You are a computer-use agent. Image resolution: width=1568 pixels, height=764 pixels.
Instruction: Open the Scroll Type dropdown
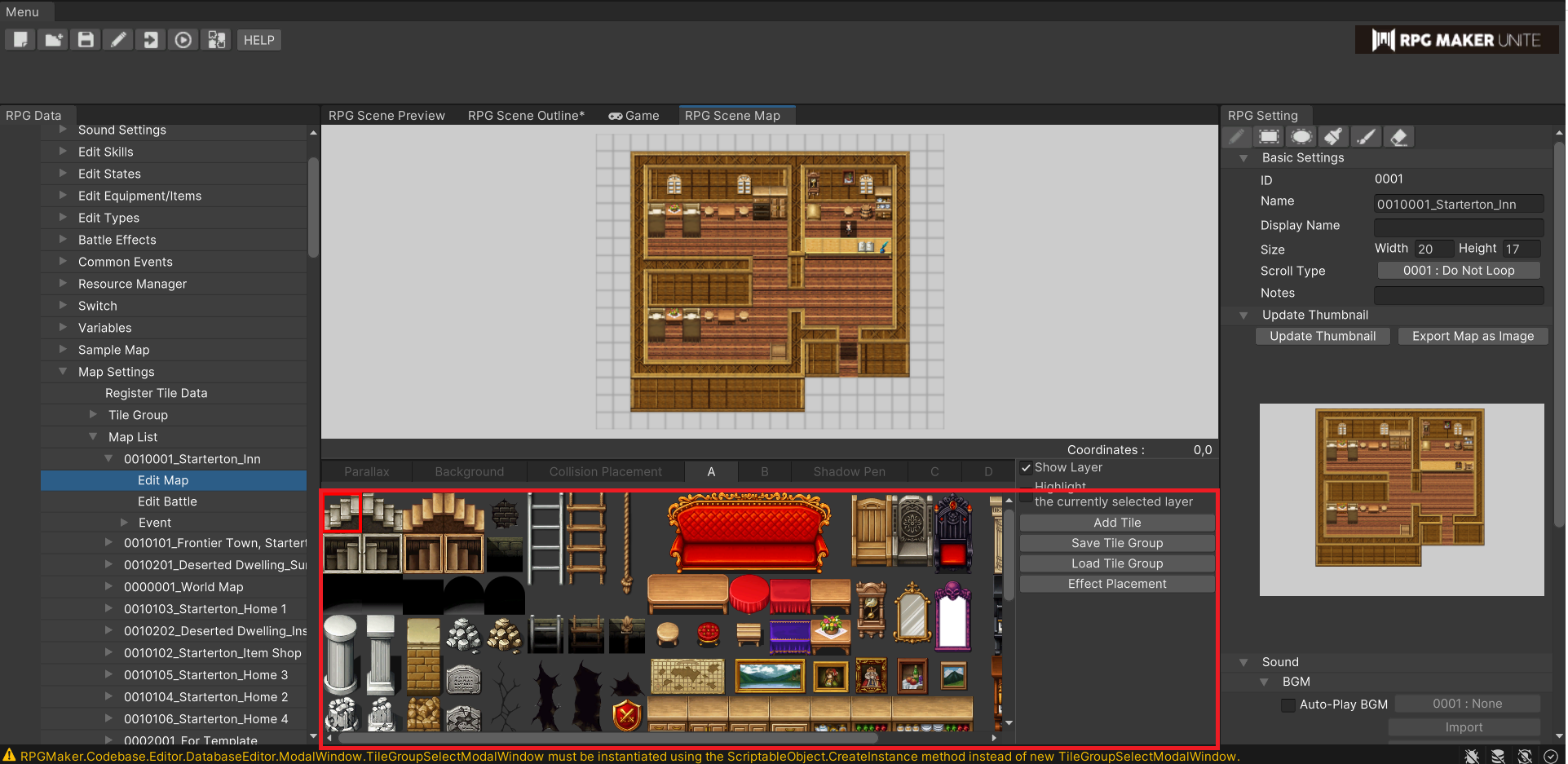(x=1459, y=271)
